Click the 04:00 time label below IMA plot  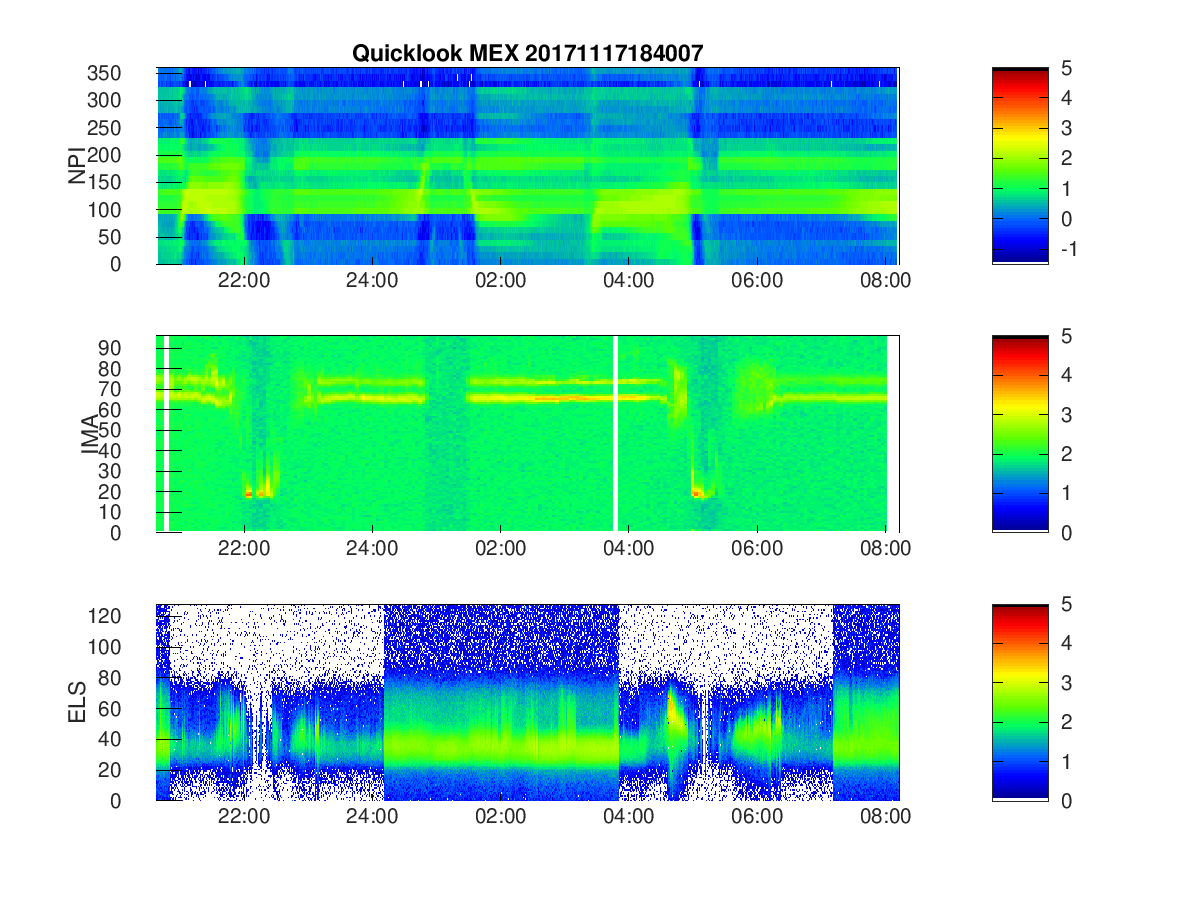tap(629, 549)
